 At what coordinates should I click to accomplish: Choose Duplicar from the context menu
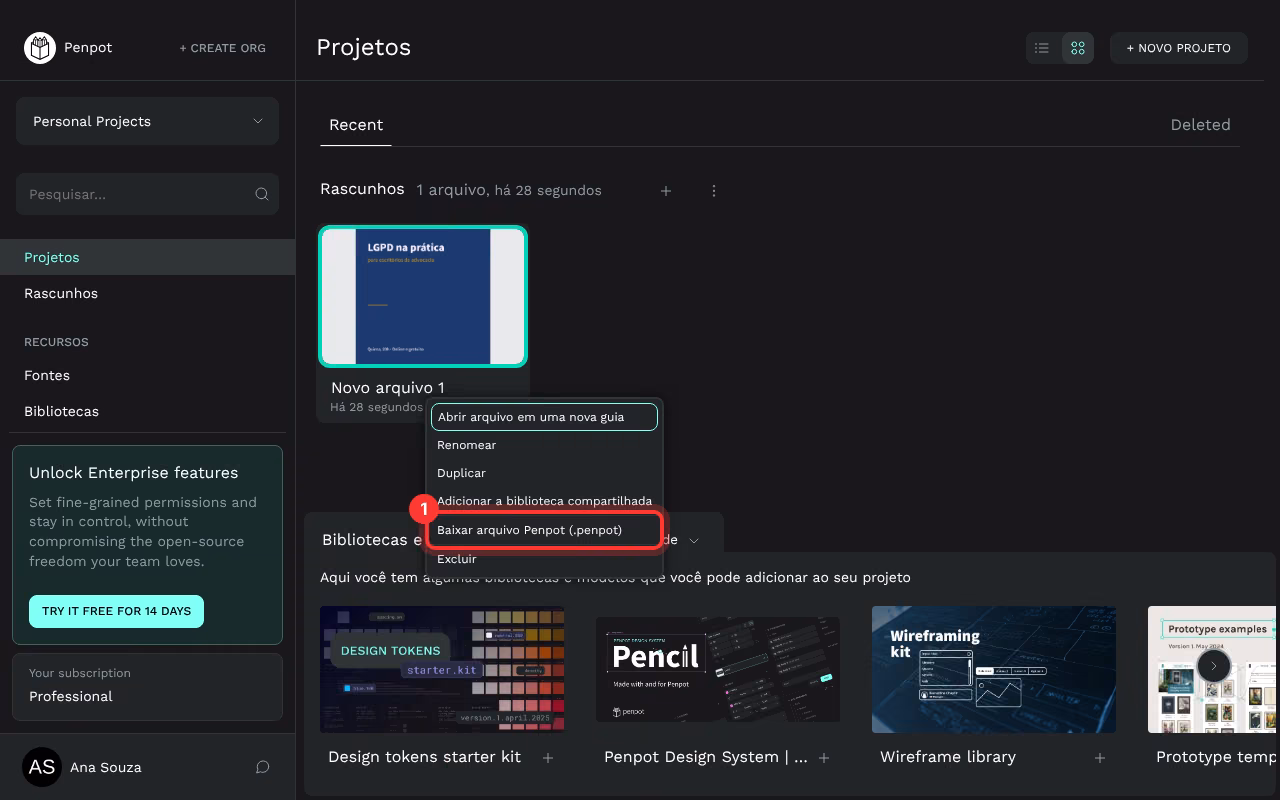coord(544,473)
